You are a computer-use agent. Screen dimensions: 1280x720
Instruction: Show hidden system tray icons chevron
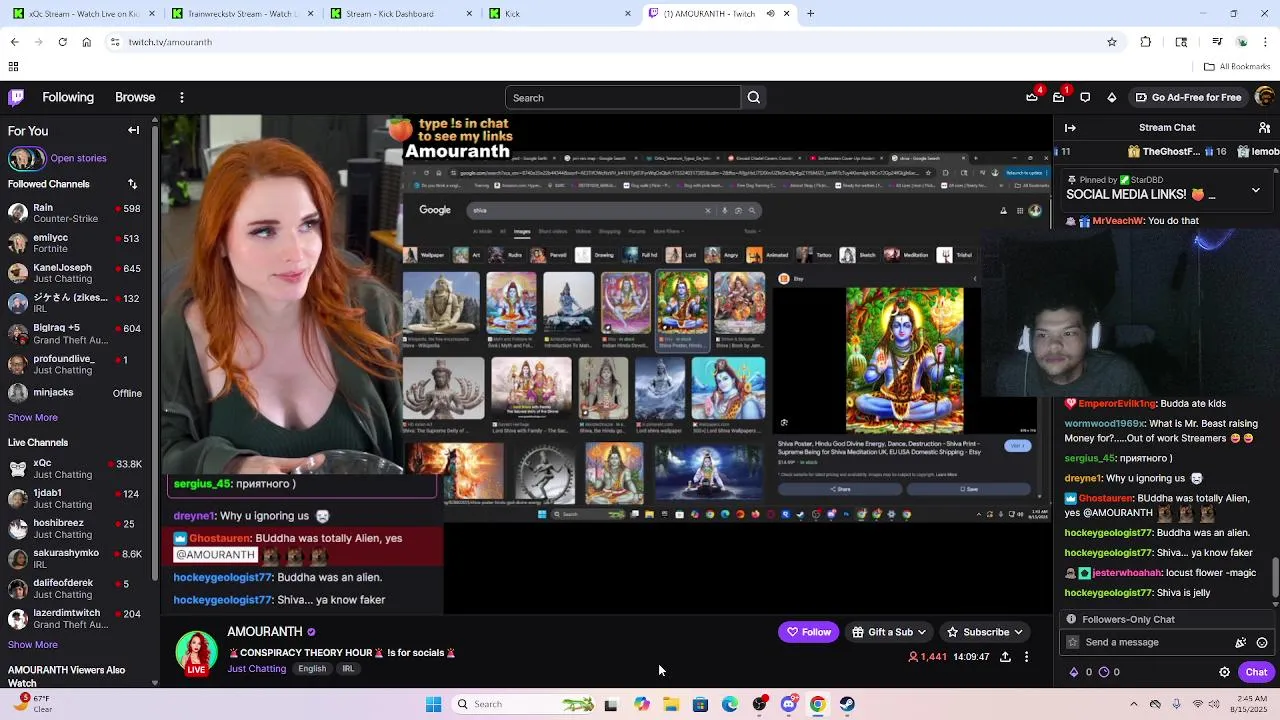click(1133, 704)
